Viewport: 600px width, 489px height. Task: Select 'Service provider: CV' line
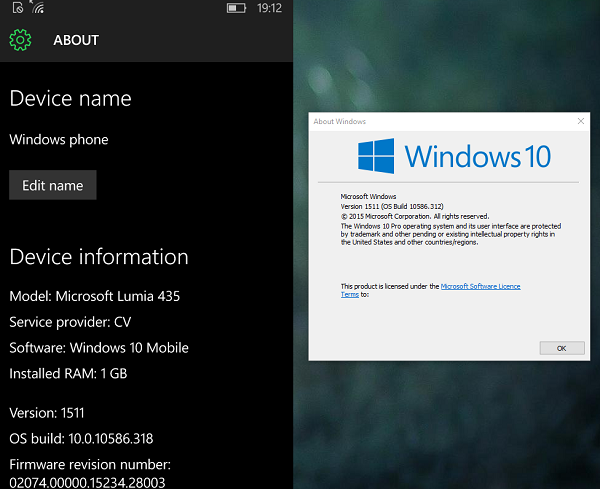click(x=70, y=322)
